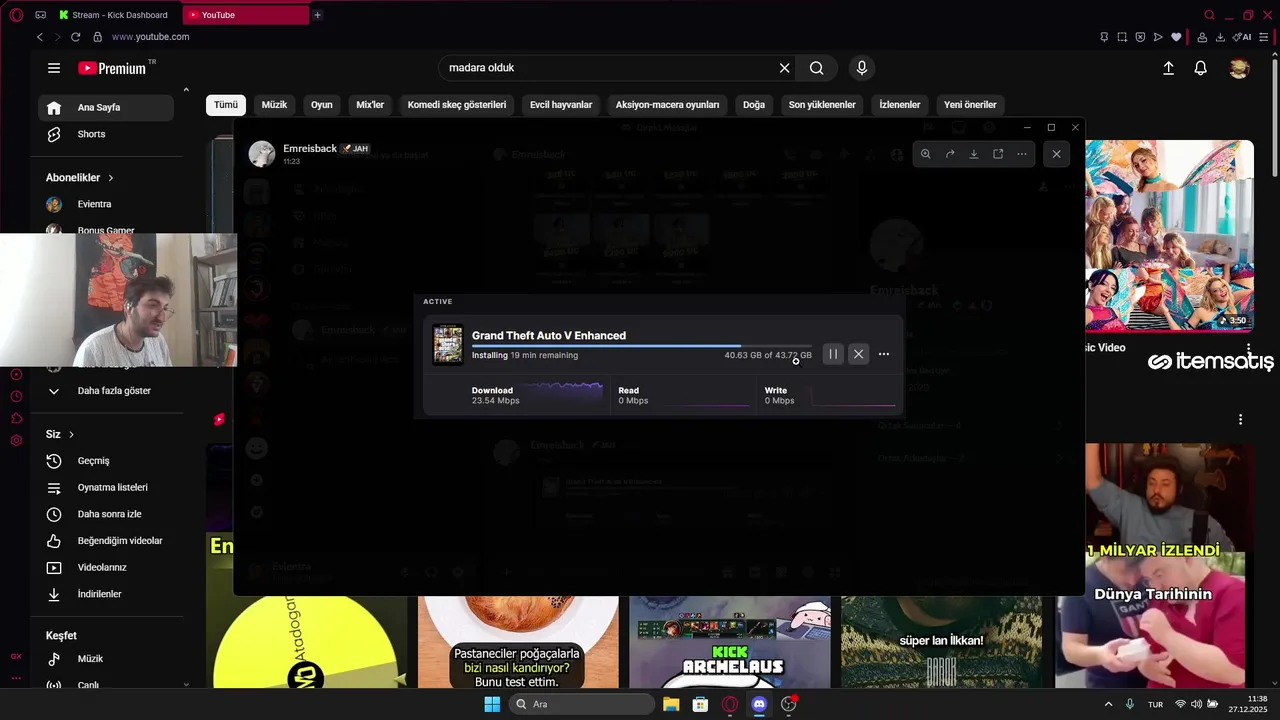Open Opera AI assistant button
Image resolution: width=1280 pixels, height=720 pixels.
tap(1242, 37)
